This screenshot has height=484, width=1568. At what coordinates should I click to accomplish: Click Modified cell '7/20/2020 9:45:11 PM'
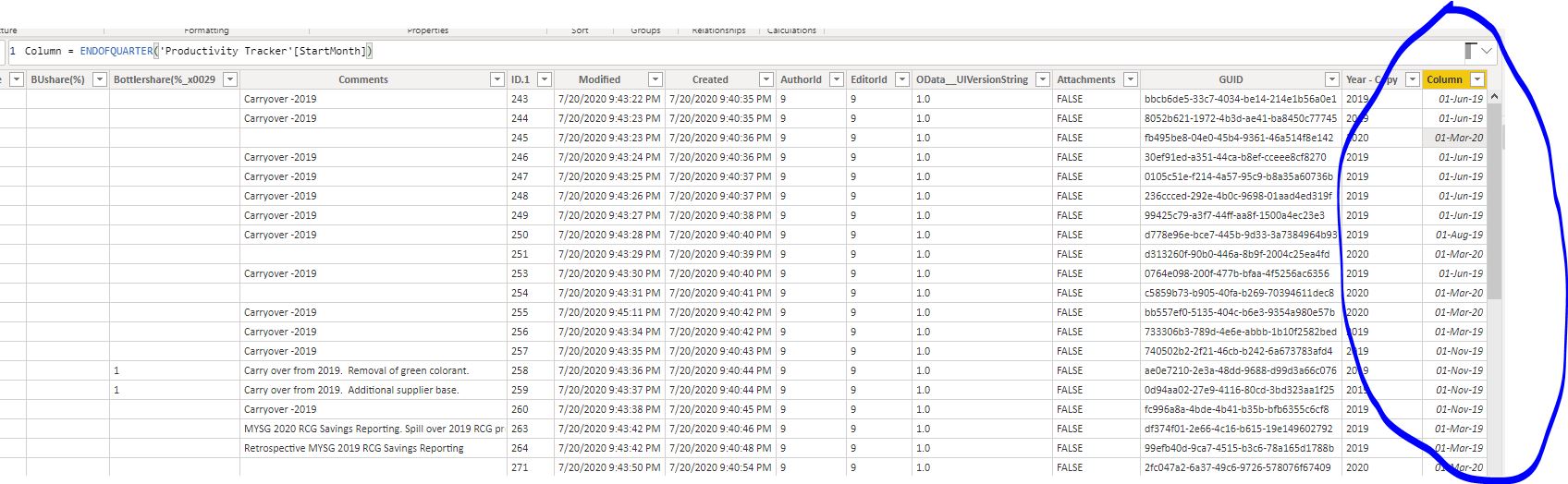[x=609, y=312]
